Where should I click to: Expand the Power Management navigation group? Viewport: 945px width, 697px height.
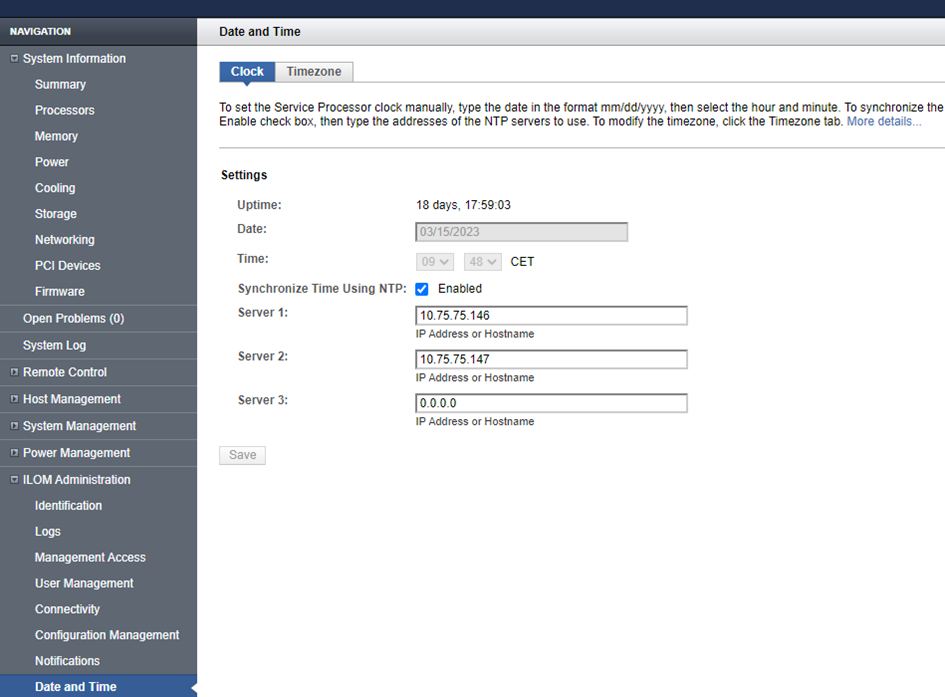[14, 453]
